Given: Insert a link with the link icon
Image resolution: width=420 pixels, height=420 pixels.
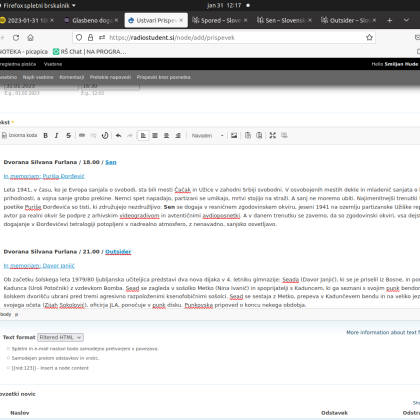Looking at the screenshot, I should 82,135.
